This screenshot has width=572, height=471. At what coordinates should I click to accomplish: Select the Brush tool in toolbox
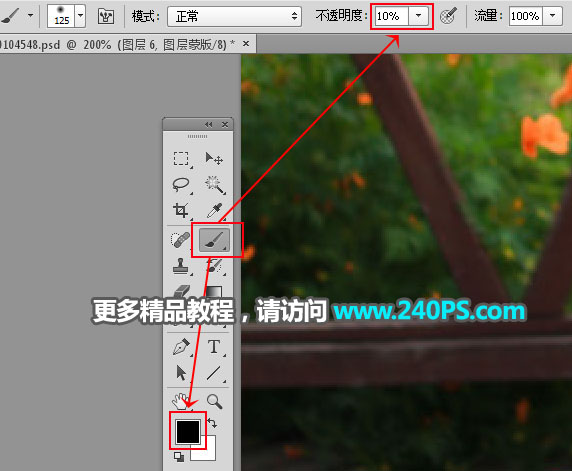click(214, 240)
